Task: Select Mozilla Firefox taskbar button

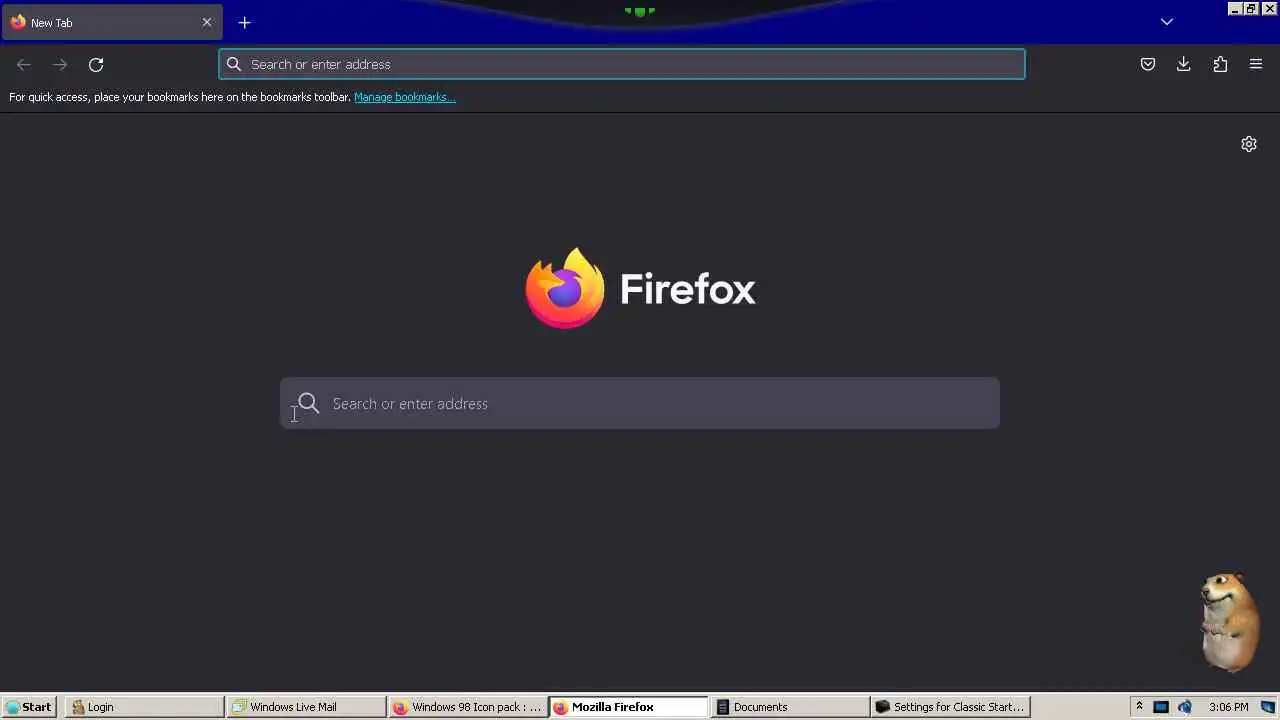Action: [x=628, y=707]
